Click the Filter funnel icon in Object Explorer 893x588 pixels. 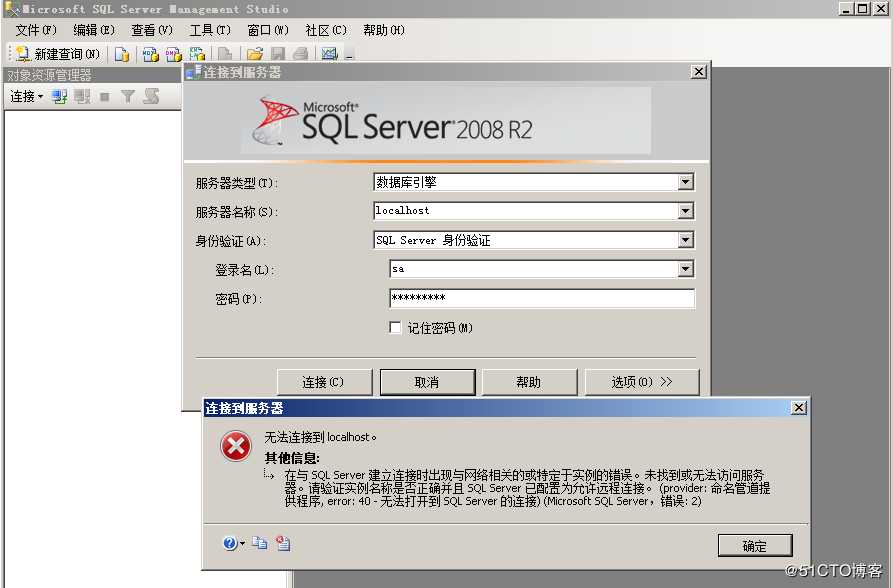click(x=128, y=96)
